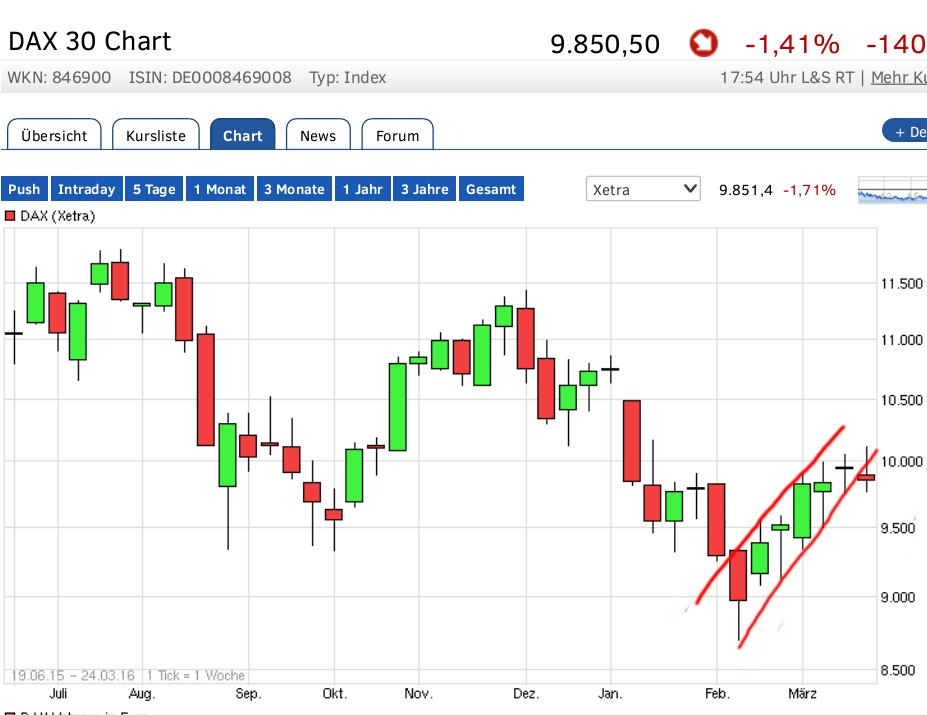Display the 3 Jahre chart period
The image size is (927, 715).
[425, 189]
